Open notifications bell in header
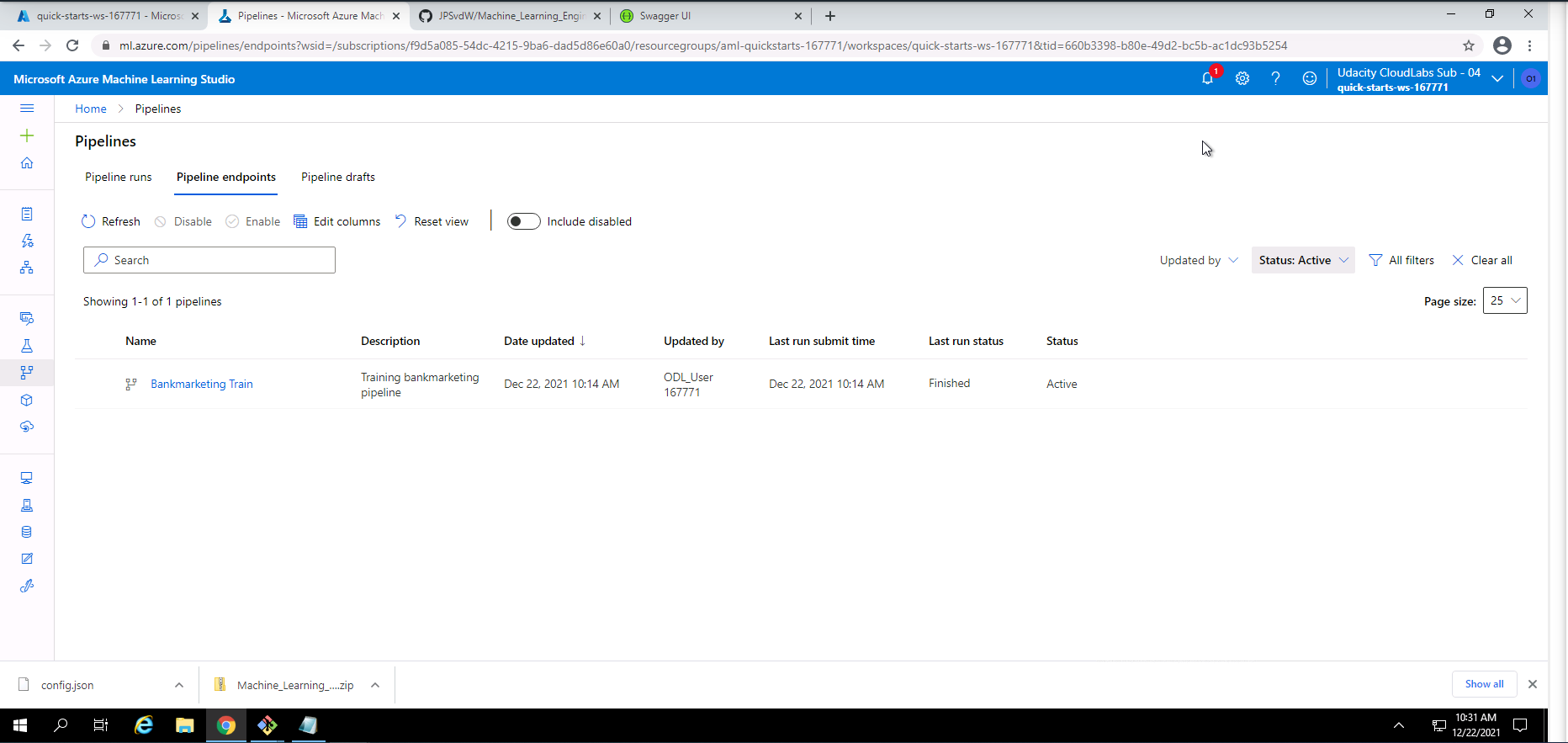The width and height of the screenshot is (1568, 743). pyautogui.click(x=1208, y=78)
